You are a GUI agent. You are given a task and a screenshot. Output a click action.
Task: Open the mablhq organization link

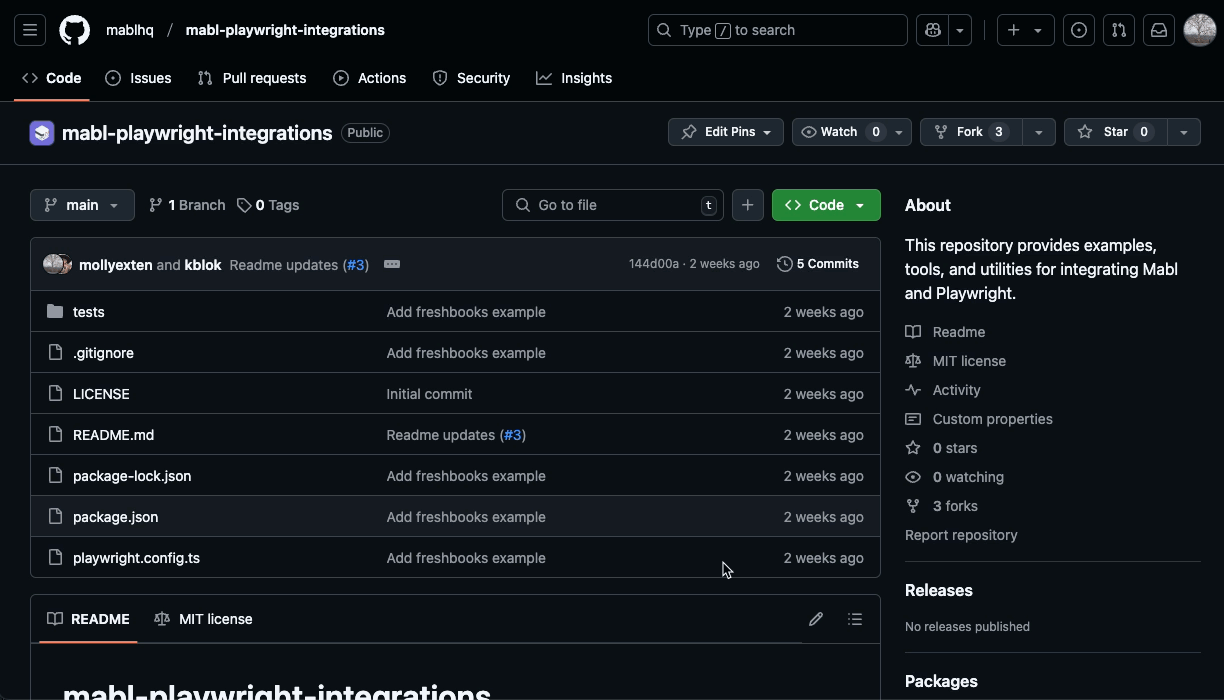(130, 30)
